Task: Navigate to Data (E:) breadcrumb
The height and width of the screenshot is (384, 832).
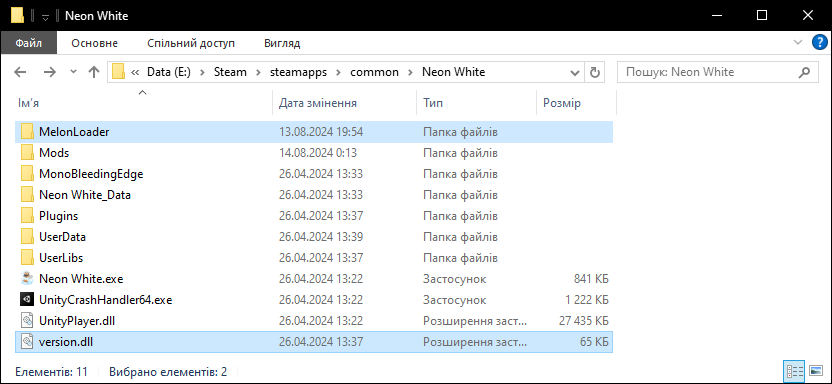Action: coord(170,72)
